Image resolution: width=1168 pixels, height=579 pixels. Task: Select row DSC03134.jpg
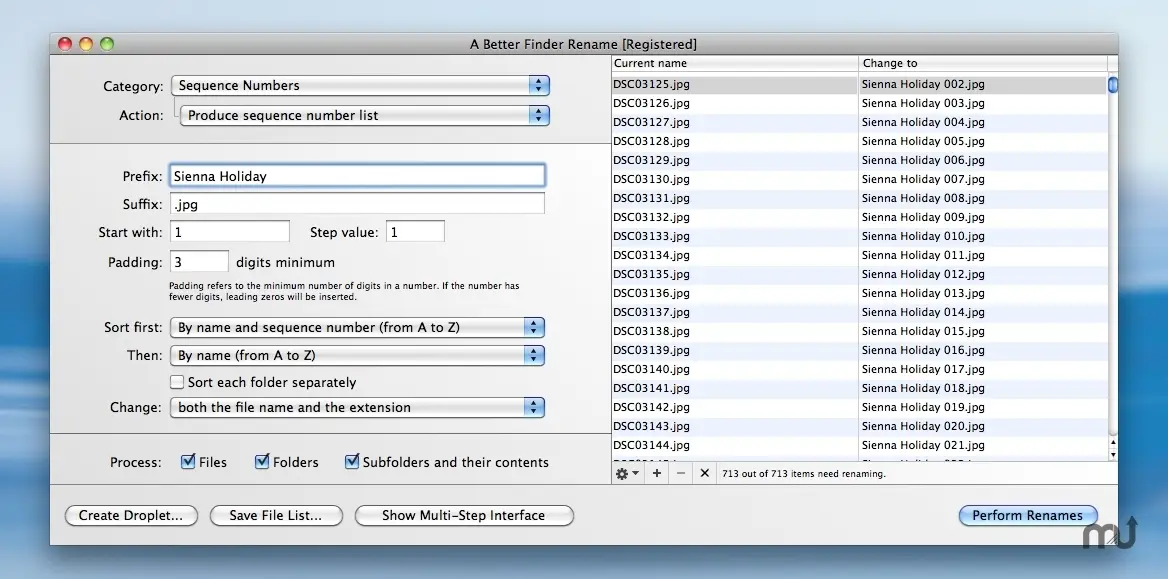860,256
